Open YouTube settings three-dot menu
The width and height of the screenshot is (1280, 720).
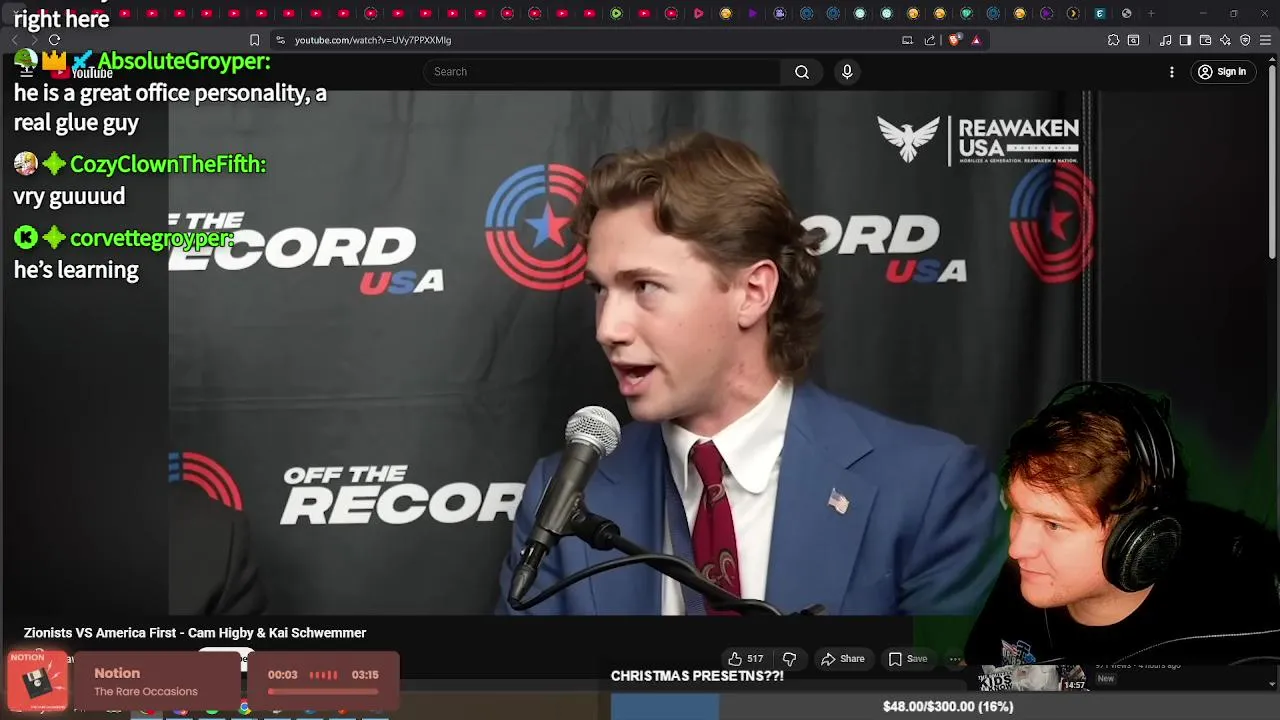click(1172, 72)
